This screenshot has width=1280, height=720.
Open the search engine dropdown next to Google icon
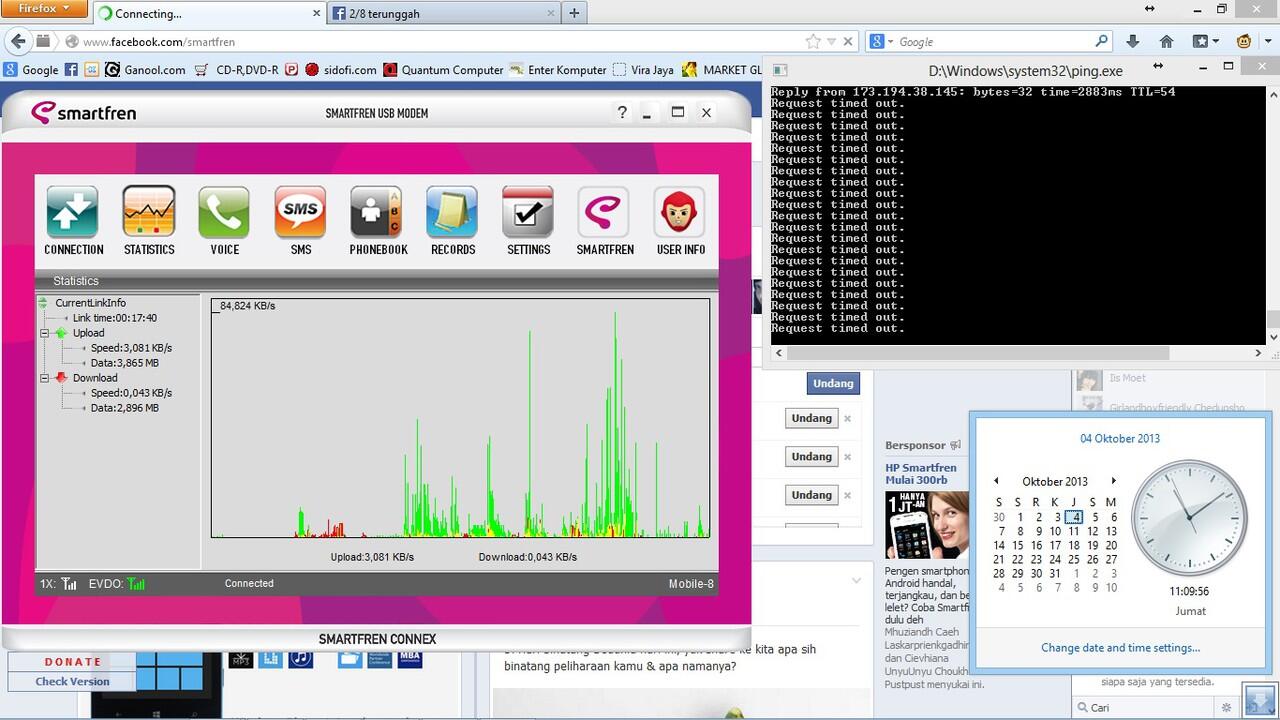[890, 42]
